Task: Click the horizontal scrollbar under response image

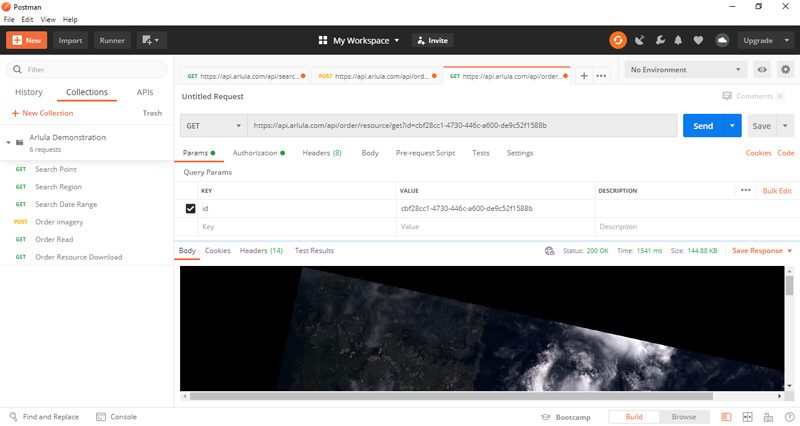Action: click(451, 396)
